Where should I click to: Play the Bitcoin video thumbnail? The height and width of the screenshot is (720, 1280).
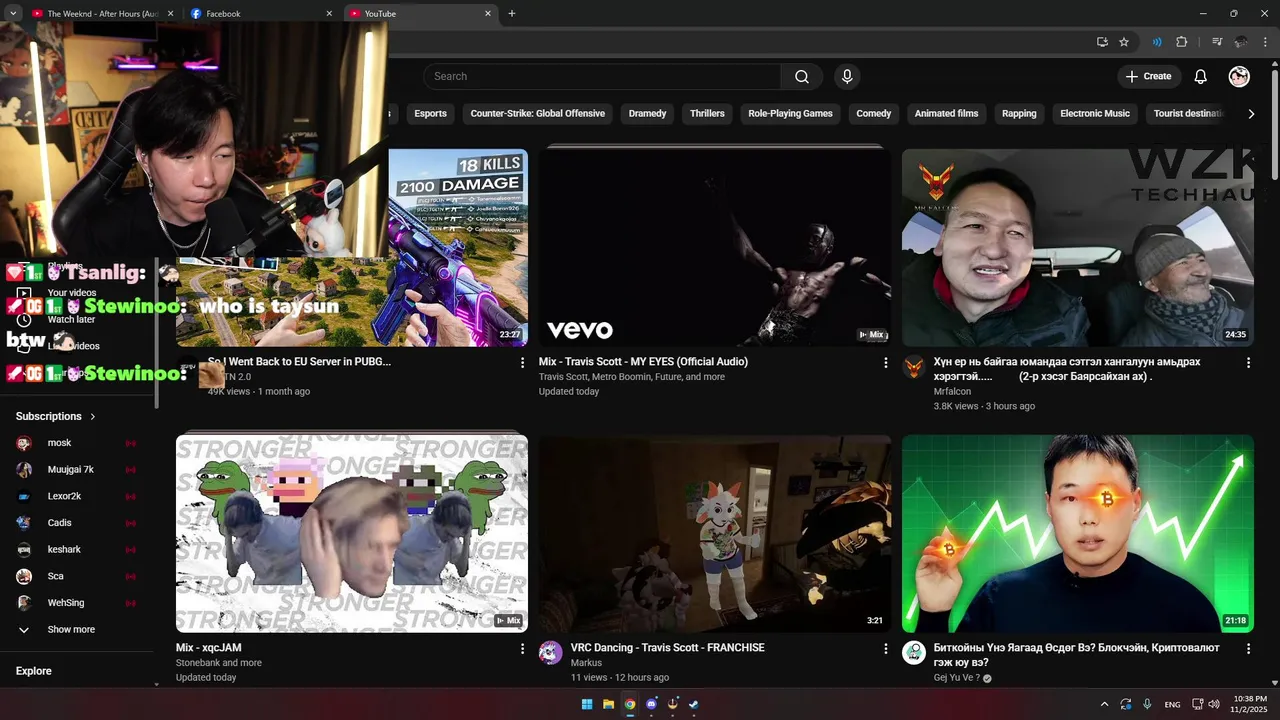[1078, 533]
